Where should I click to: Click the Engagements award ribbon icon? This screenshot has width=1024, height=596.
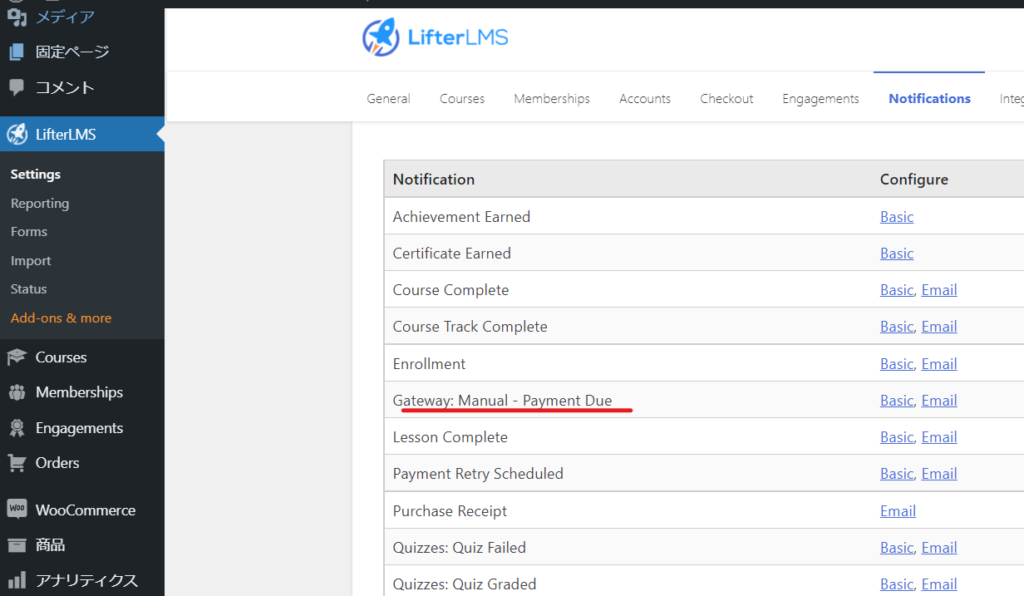(x=17, y=428)
